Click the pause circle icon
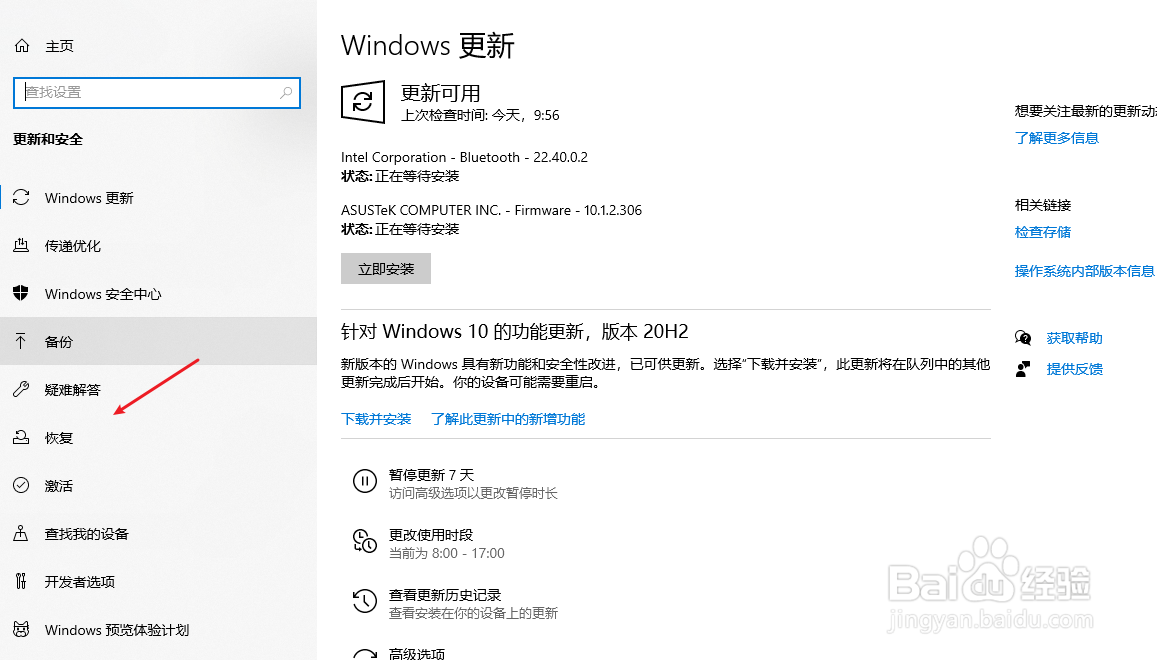Image resolution: width=1157 pixels, height=660 pixels. point(365,481)
